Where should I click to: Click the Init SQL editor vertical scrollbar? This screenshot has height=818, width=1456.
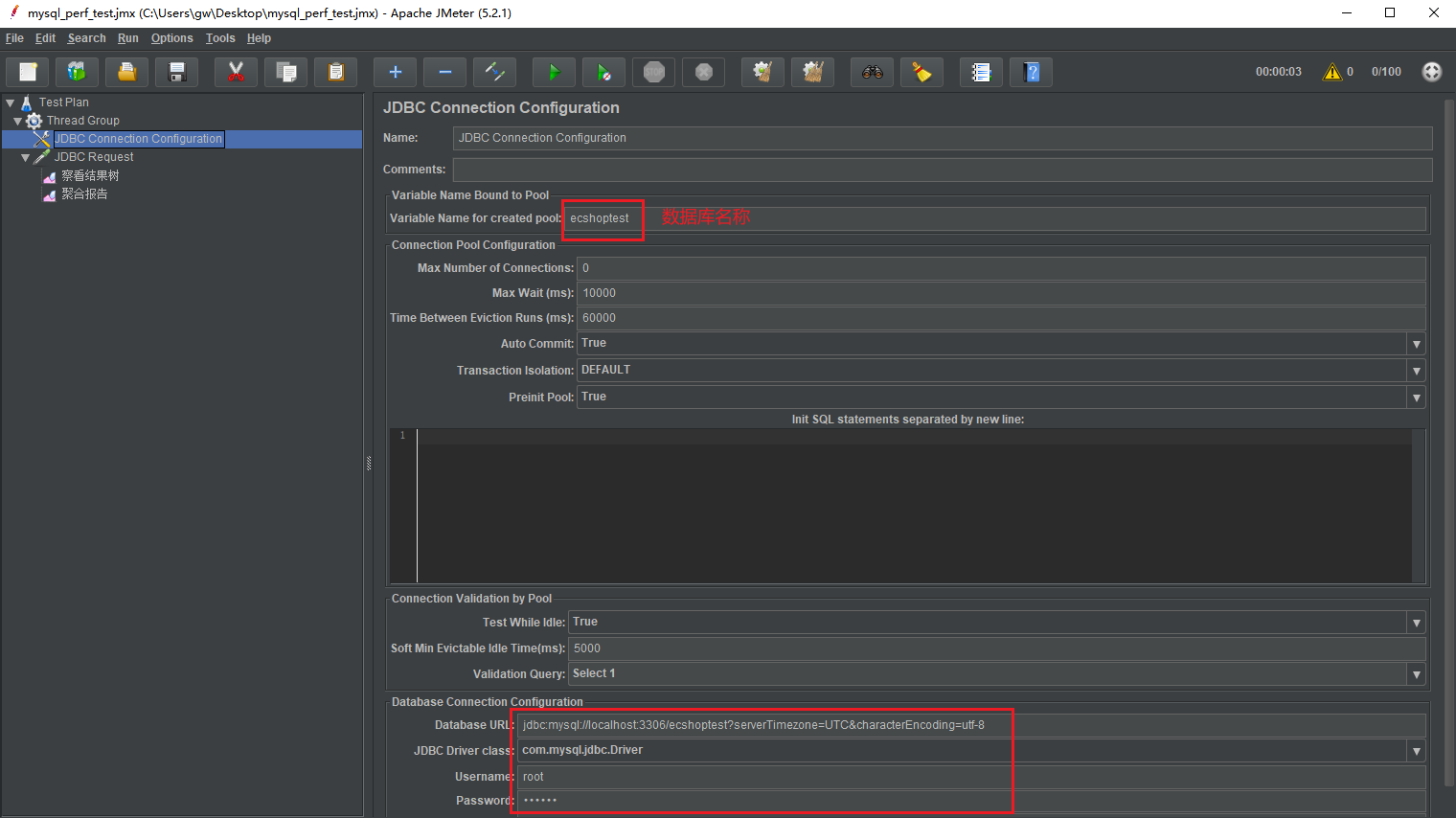1419,506
